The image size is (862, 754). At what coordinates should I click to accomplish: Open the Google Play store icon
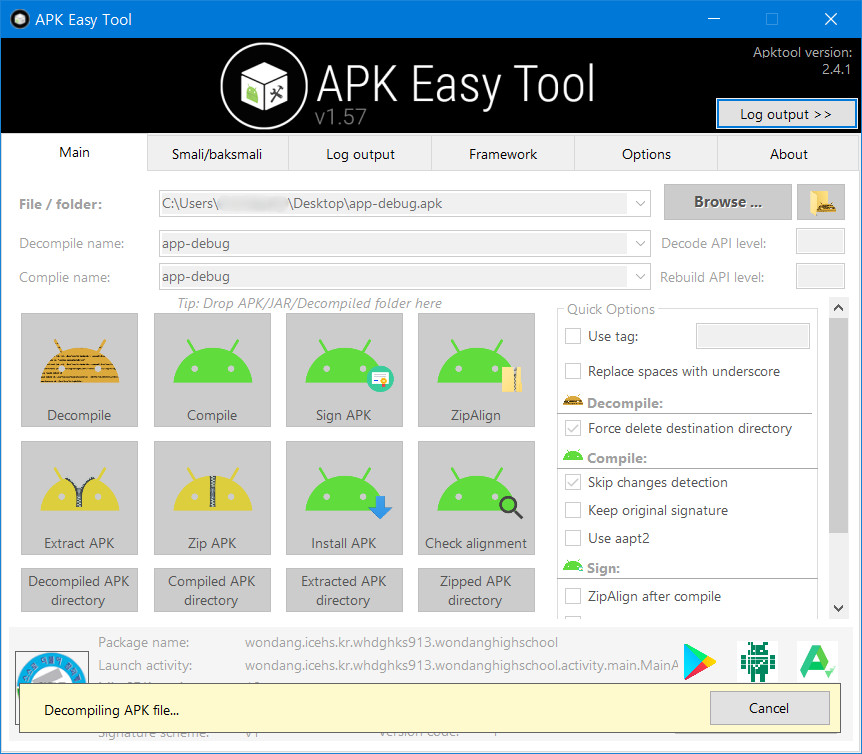click(x=699, y=661)
